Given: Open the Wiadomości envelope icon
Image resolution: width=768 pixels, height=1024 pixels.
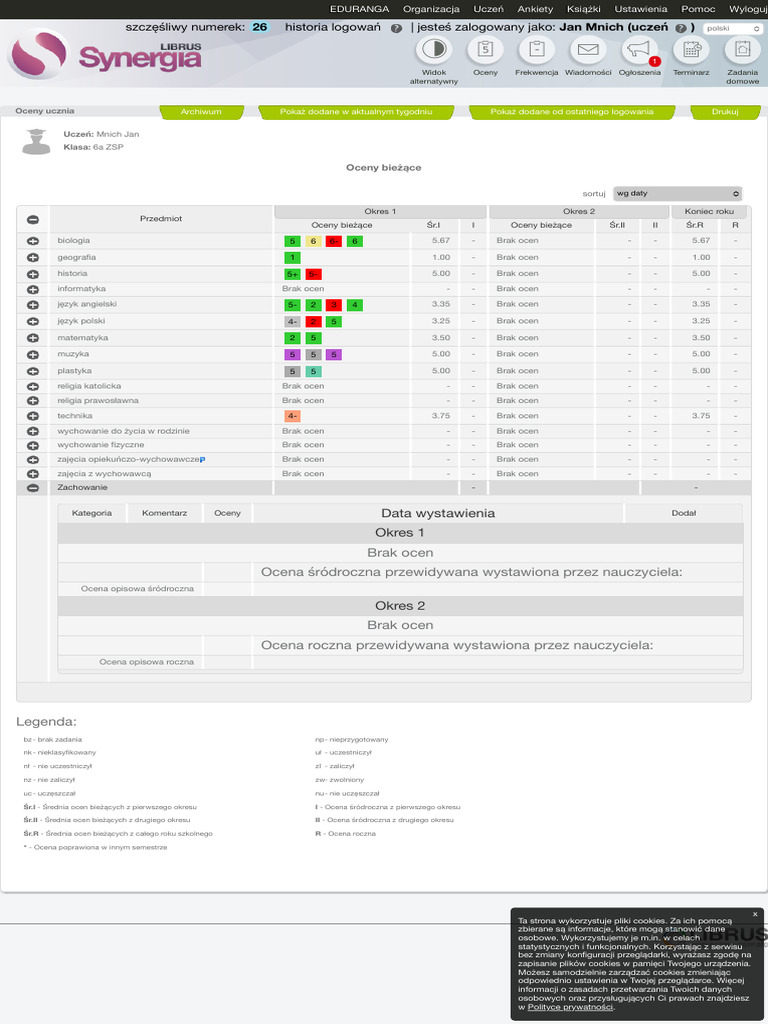Looking at the screenshot, I should click(588, 50).
